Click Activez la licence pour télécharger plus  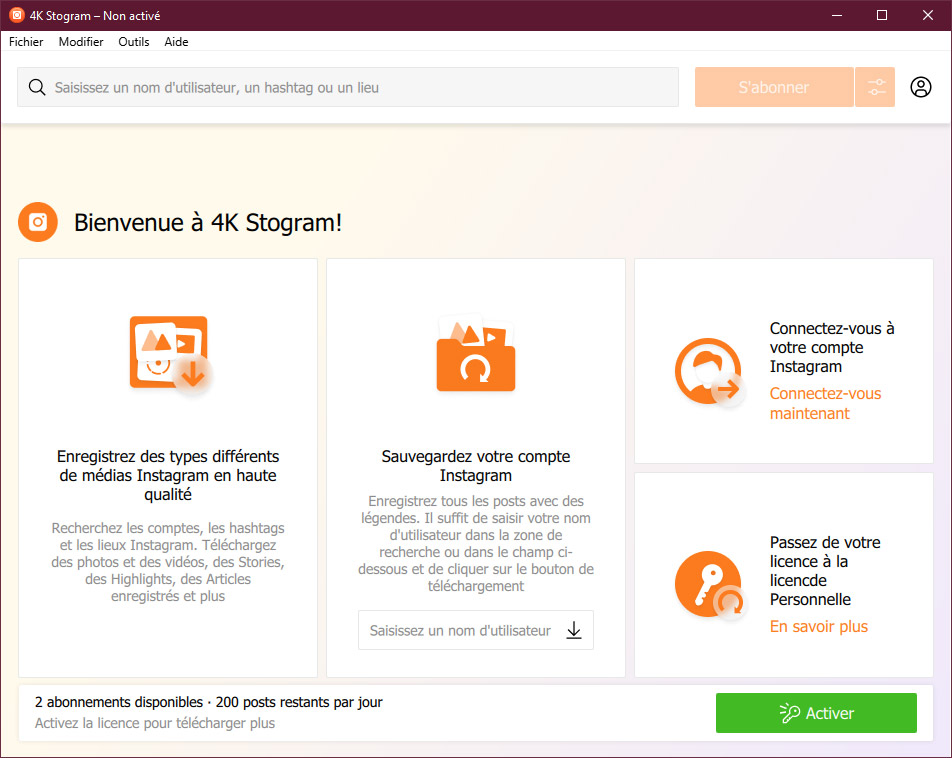tap(155, 723)
